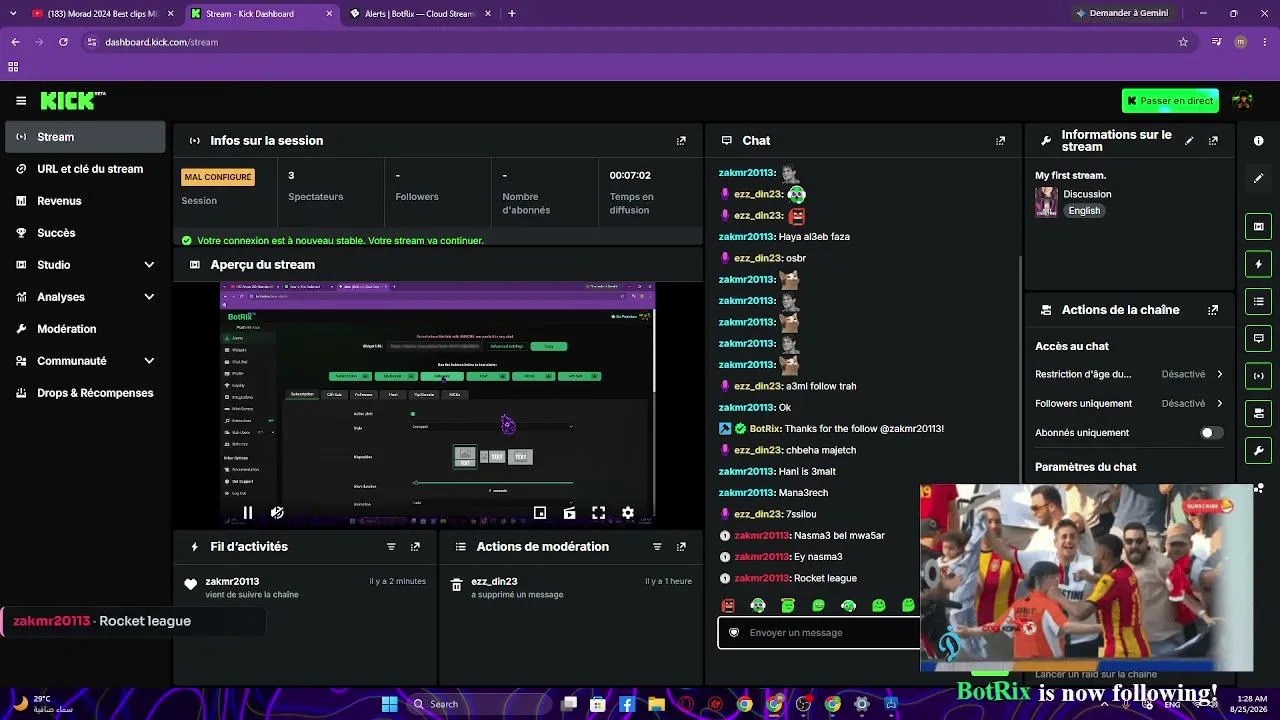Open Modération in the sidebar
This screenshot has height=720, width=1280.
[85, 329]
